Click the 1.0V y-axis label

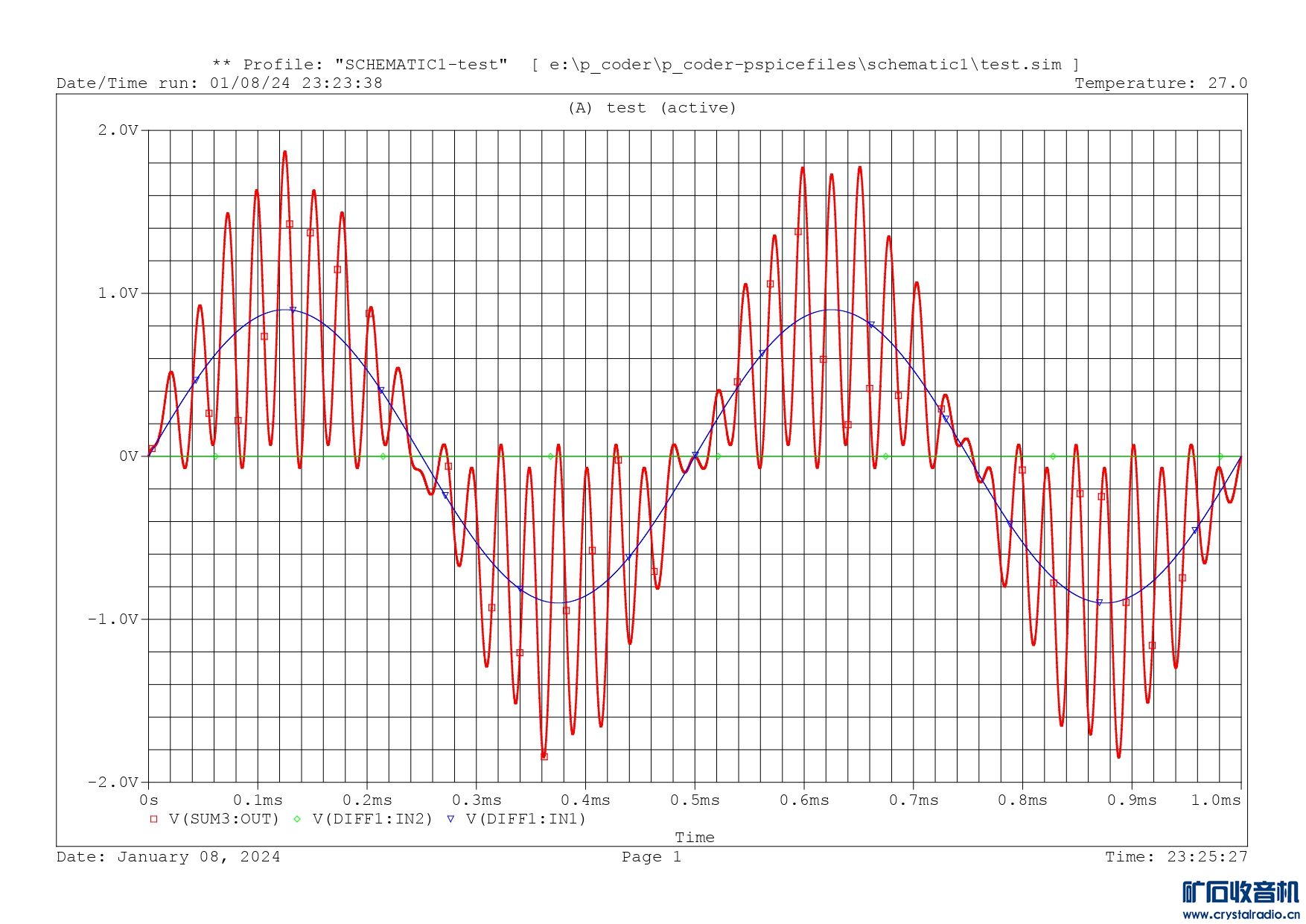point(118,293)
